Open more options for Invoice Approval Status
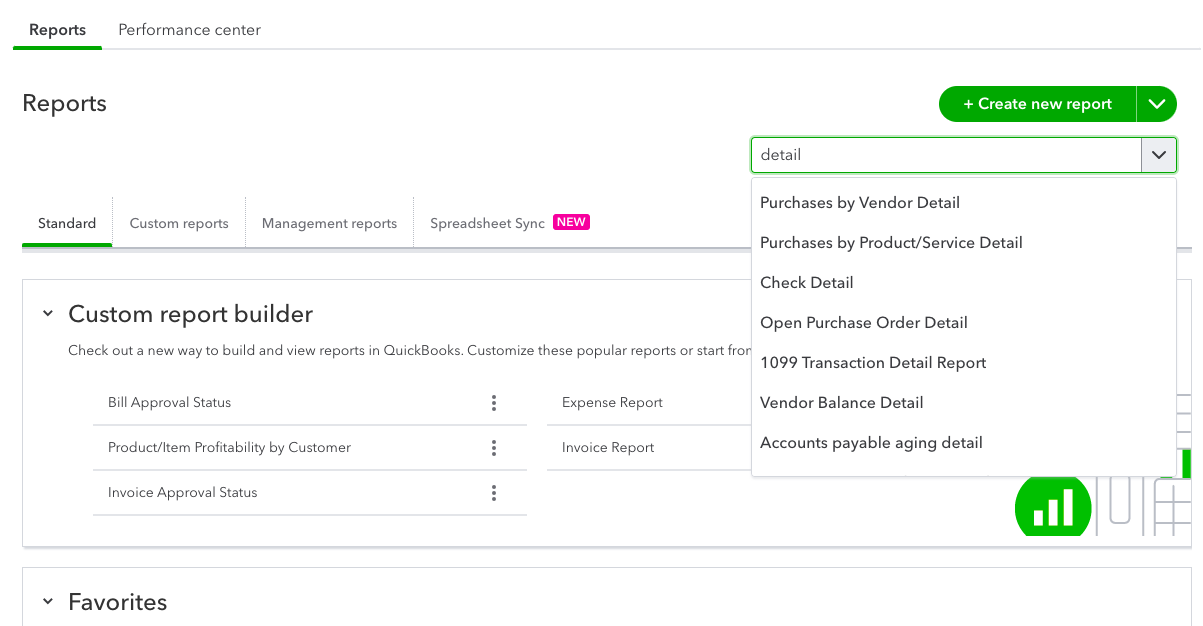1203x626 pixels. pyautogui.click(x=494, y=493)
